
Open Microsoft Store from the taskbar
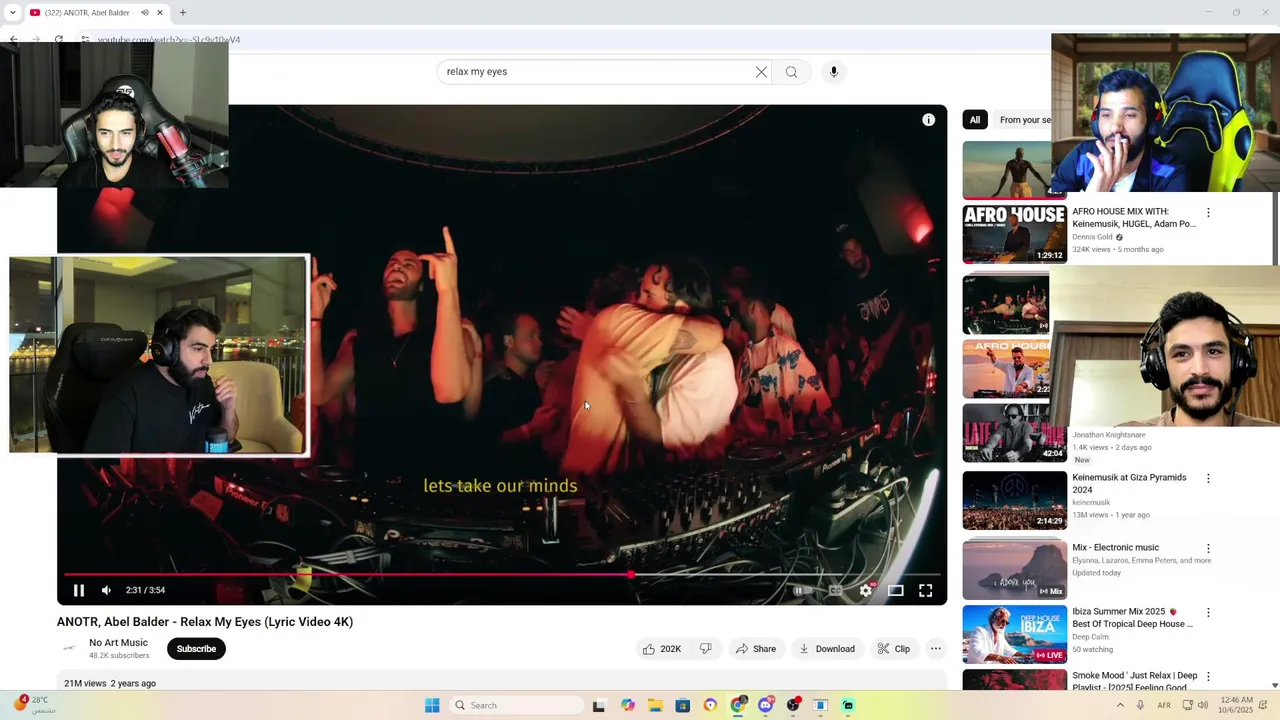point(683,706)
